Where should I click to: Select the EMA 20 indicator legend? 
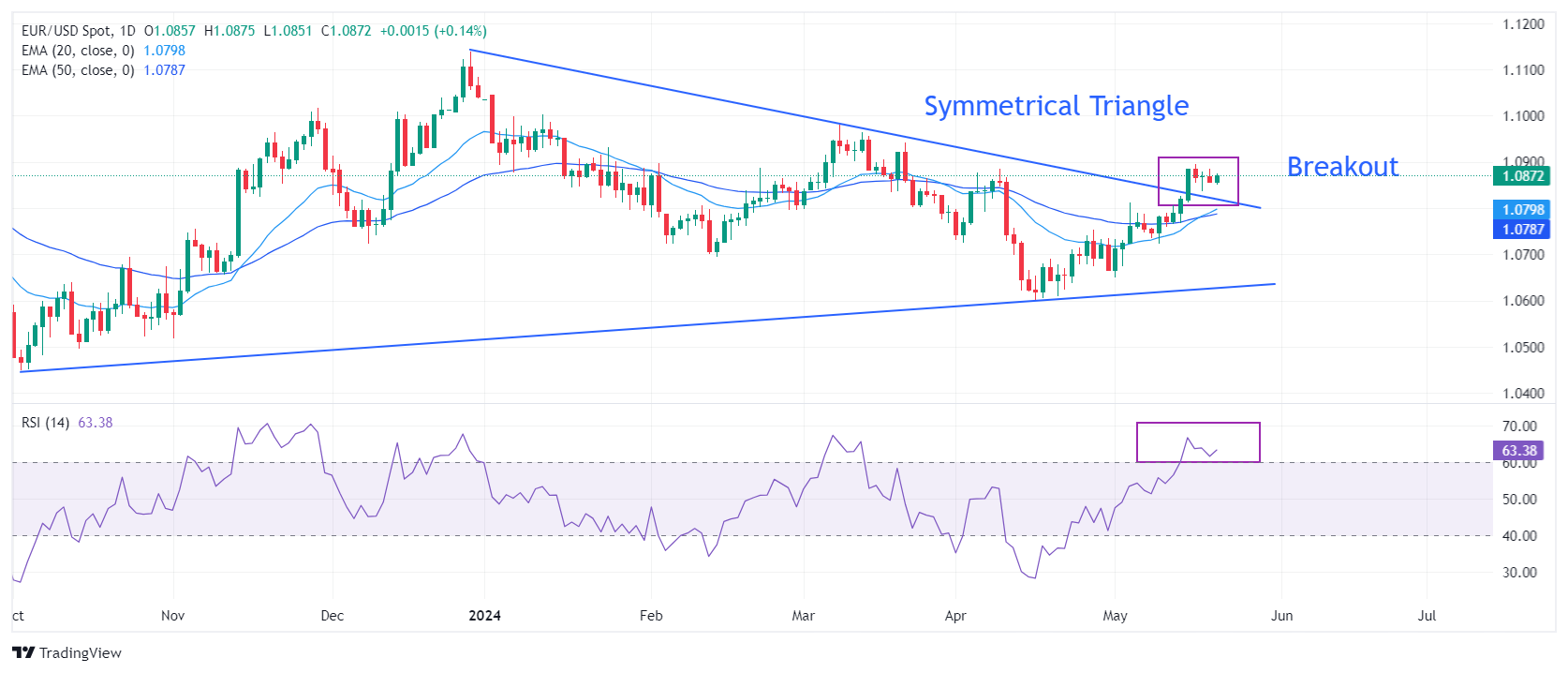coord(78,51)
